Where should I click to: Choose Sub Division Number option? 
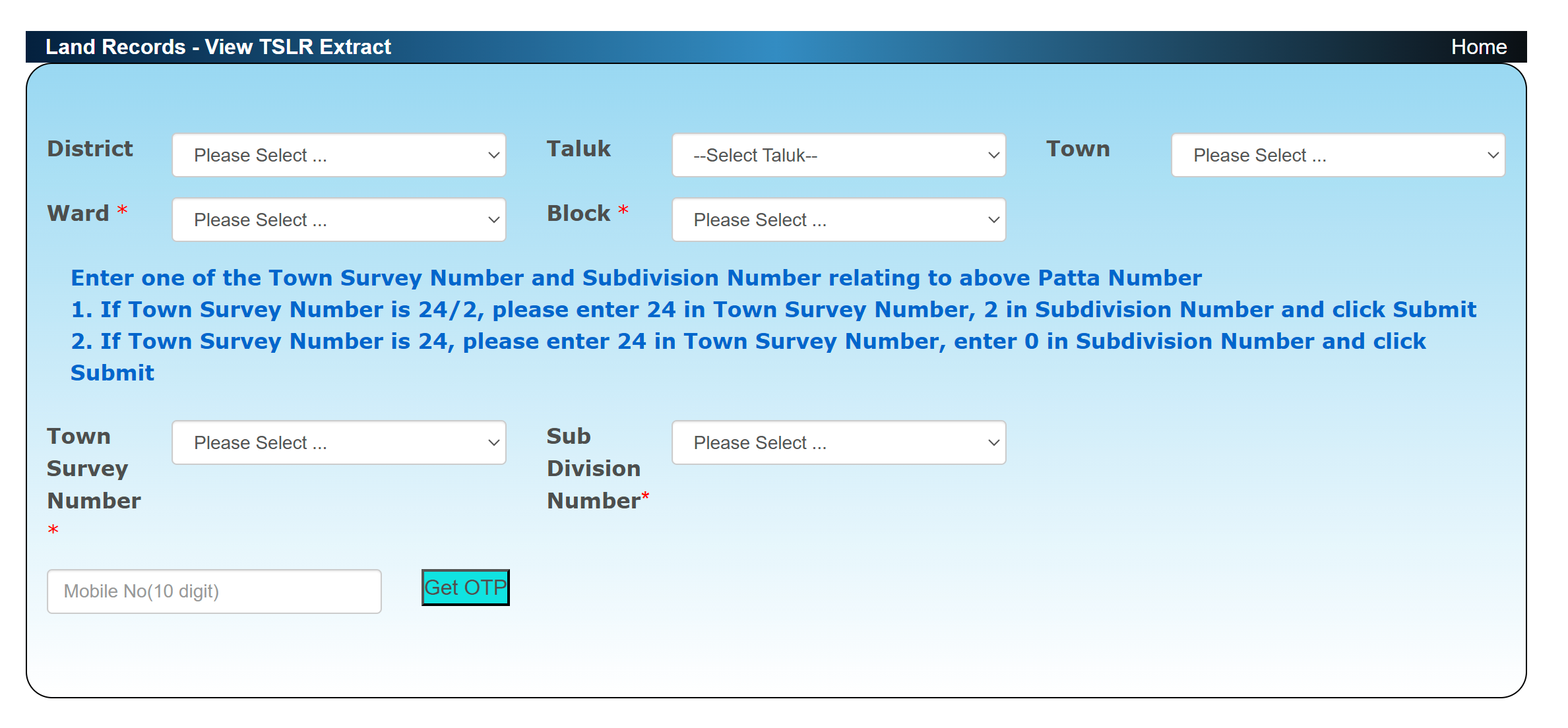[837, 441]
